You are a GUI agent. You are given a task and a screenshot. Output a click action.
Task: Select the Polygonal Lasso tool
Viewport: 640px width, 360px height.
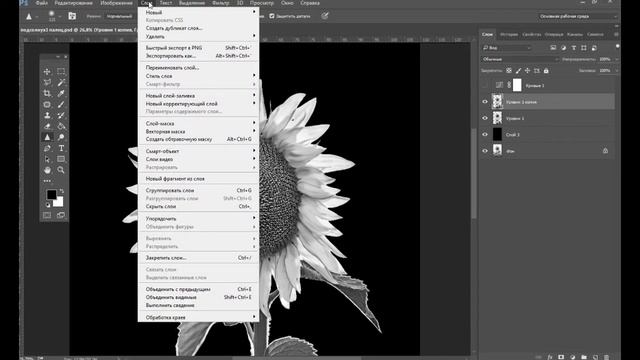pos(47,82)
